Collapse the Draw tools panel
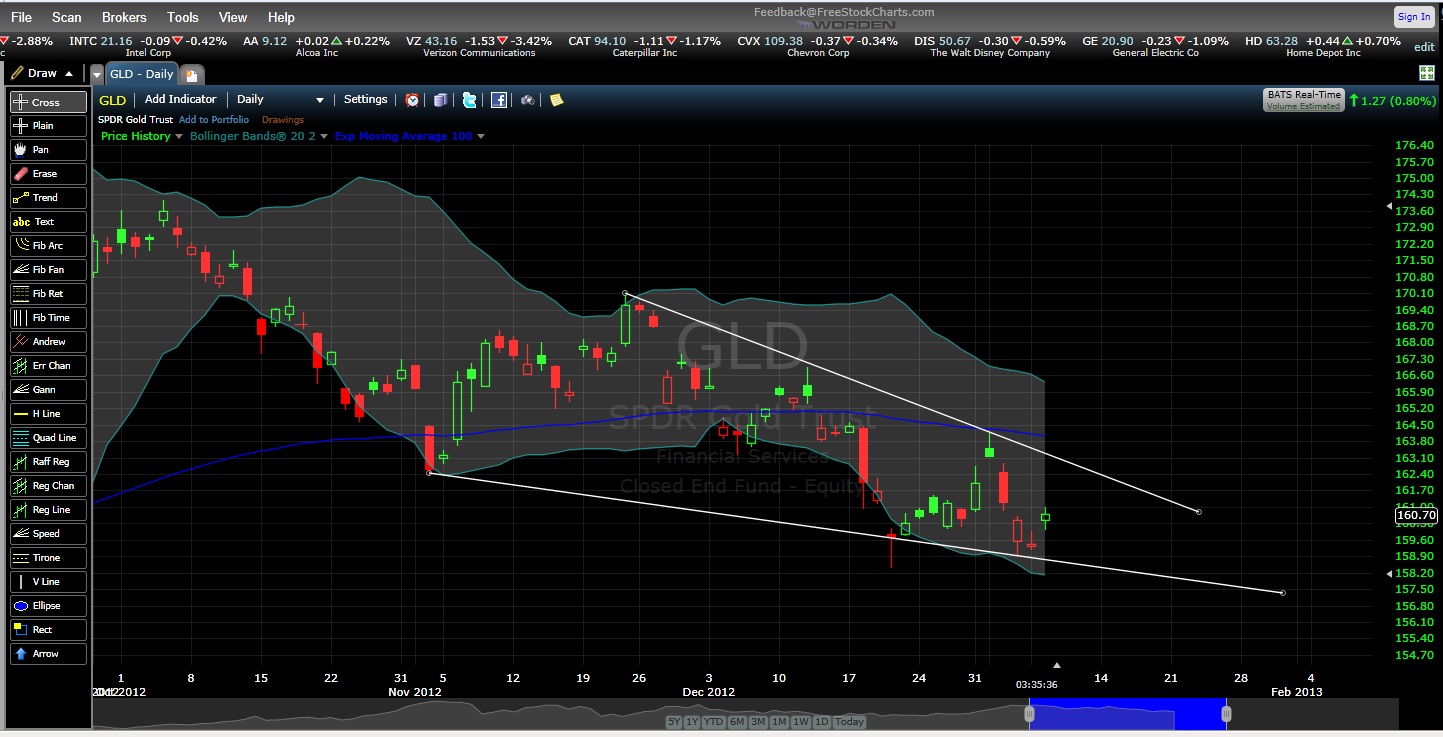1443x737 pixels. [68, 74]
